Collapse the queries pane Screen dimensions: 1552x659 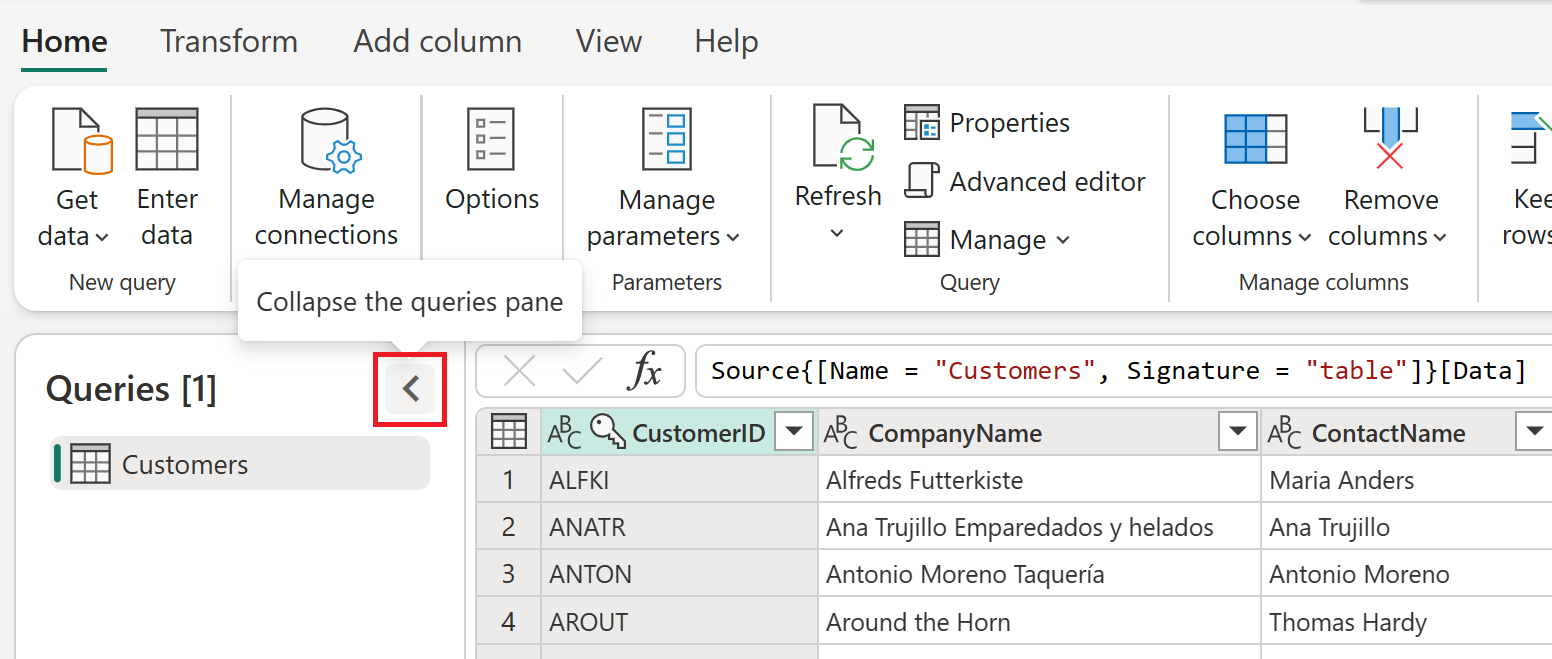pyautogui.click(x=410, y=389)
